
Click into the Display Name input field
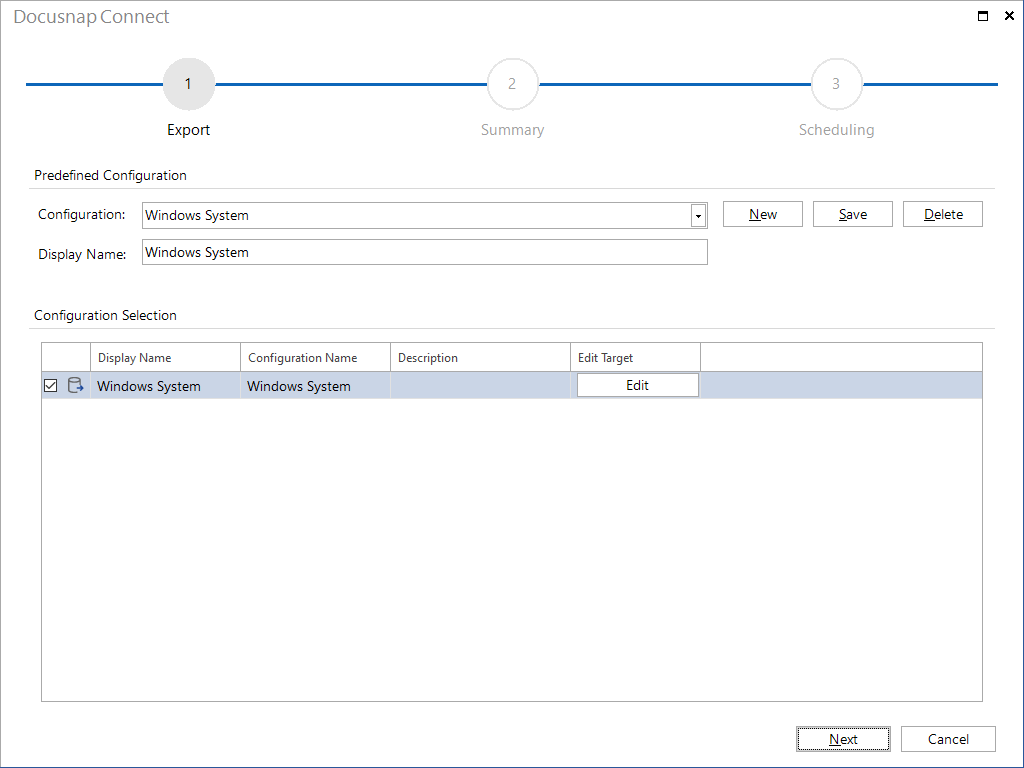point(424,252)
